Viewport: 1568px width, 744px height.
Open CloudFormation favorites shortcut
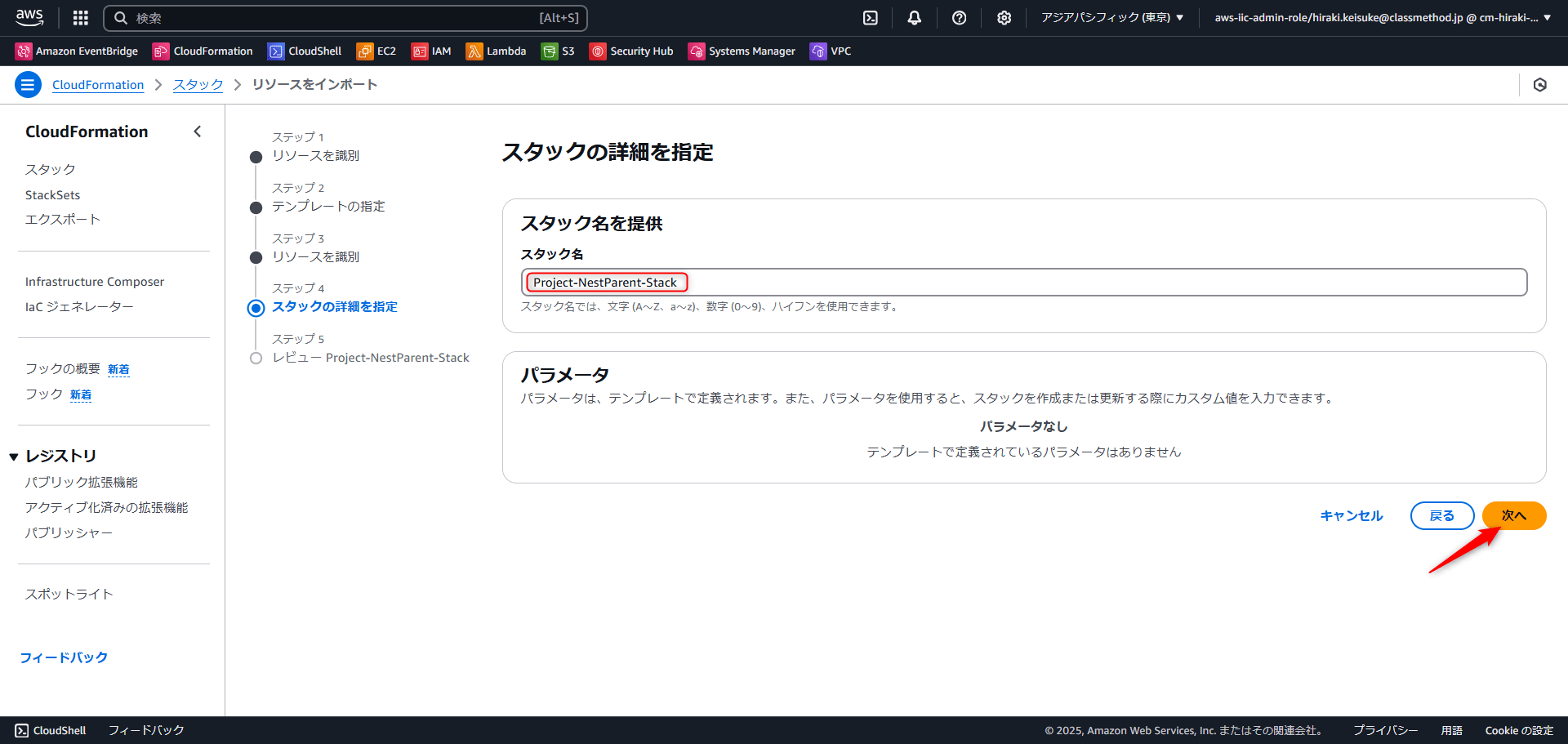pos(203,51)
